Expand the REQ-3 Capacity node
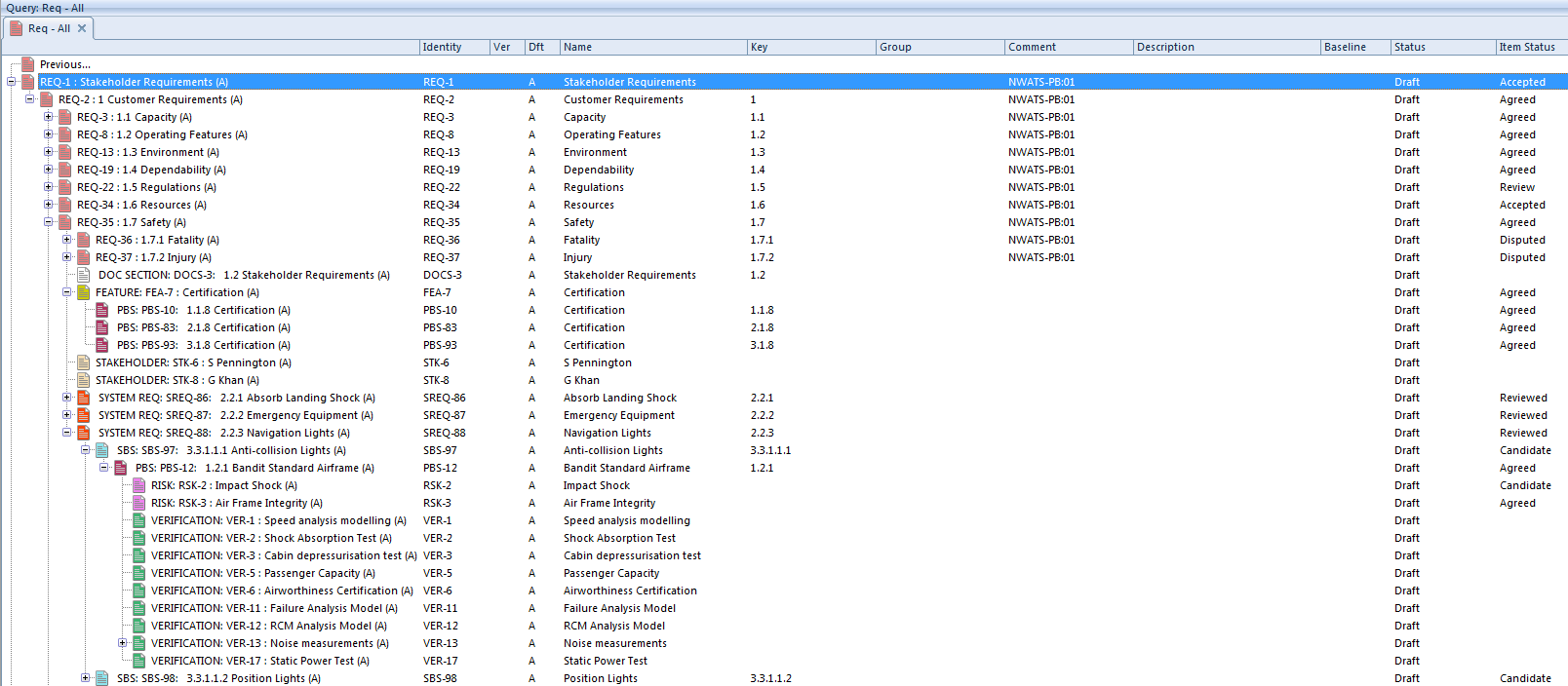 click(x=48, y=117)
